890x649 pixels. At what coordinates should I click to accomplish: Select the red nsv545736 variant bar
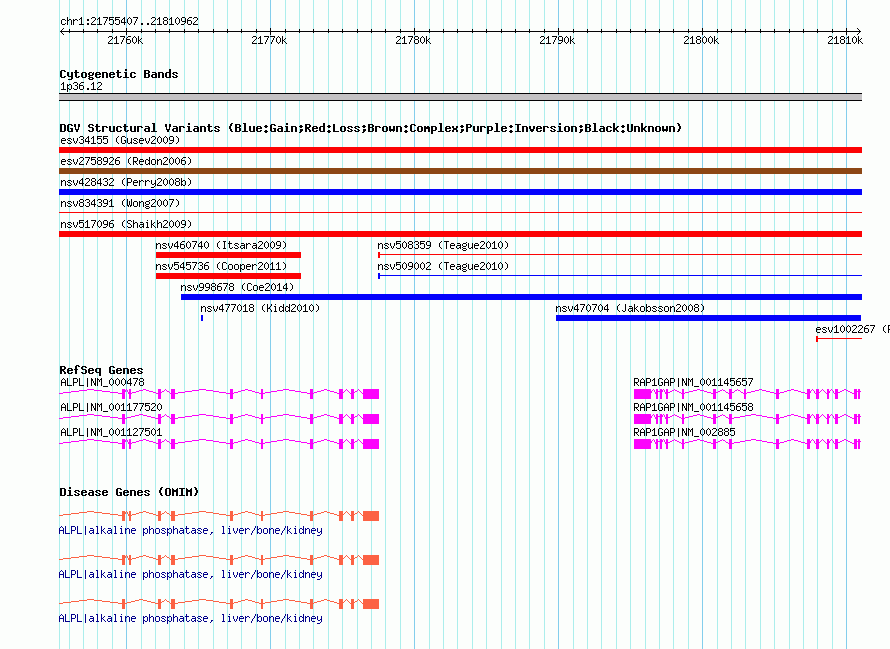pos(228,276)
